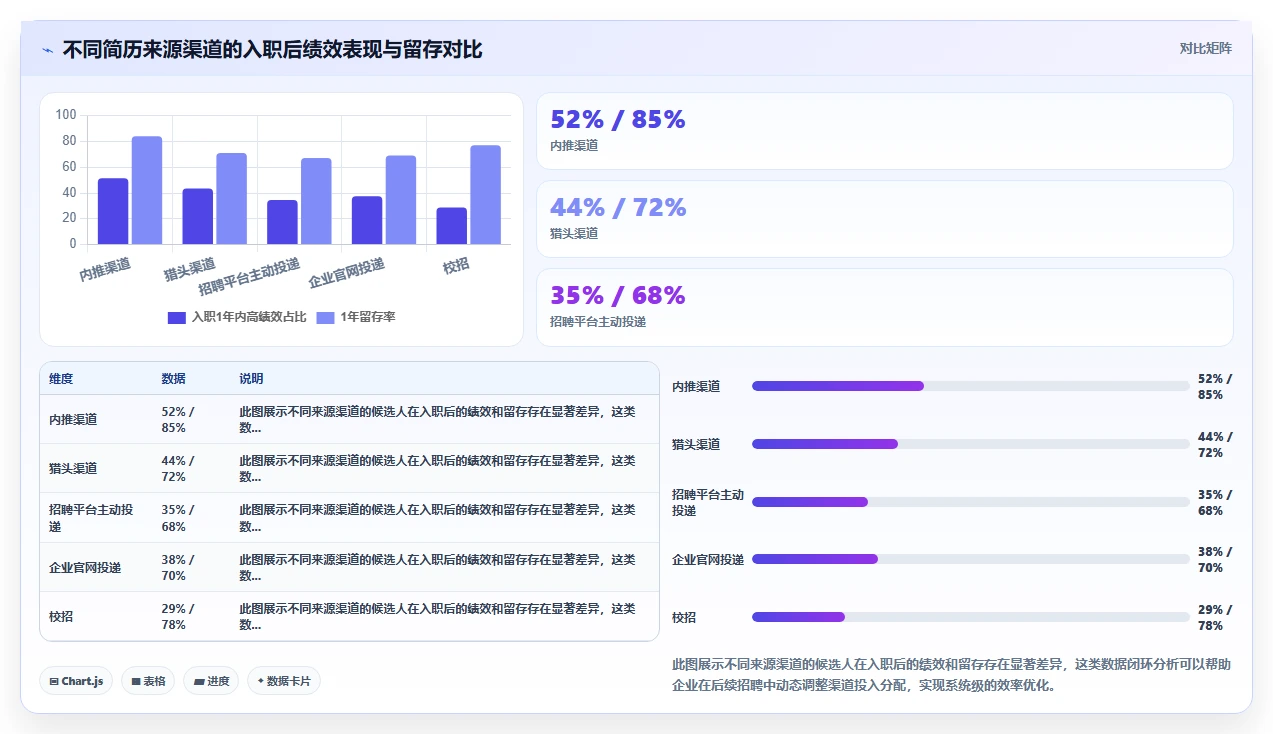Viewport: 1273px width, 734px height.
Task: Click the summary paragraph under the progress bars
Action: (x=952, y=675)
